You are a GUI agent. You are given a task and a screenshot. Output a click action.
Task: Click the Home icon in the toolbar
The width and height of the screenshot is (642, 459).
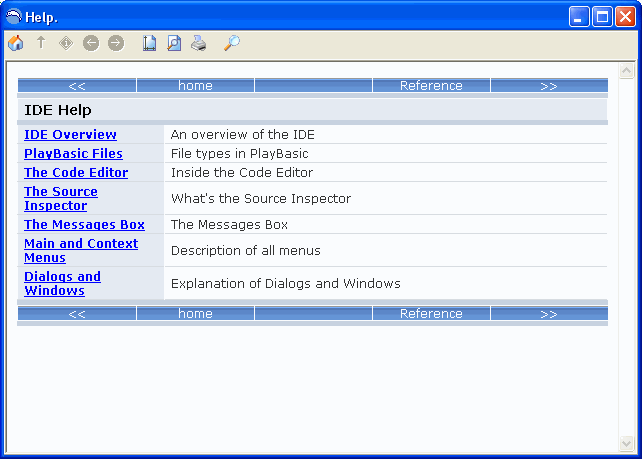16,43
